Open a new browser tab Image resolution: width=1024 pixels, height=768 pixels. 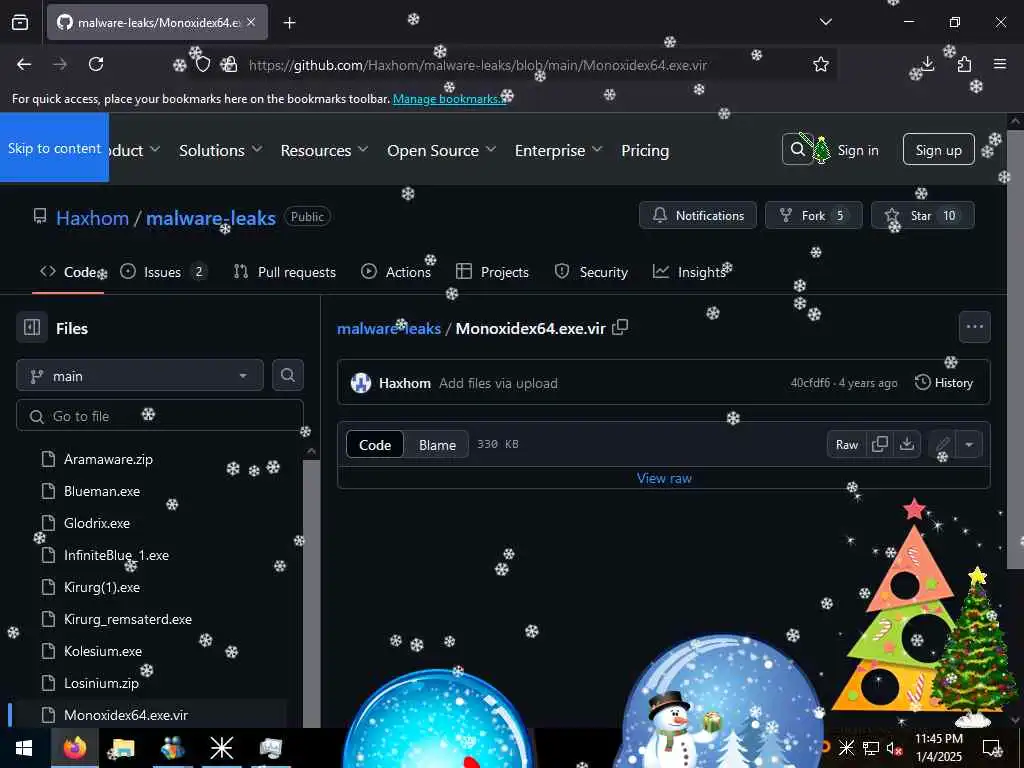tap(289, 23)
